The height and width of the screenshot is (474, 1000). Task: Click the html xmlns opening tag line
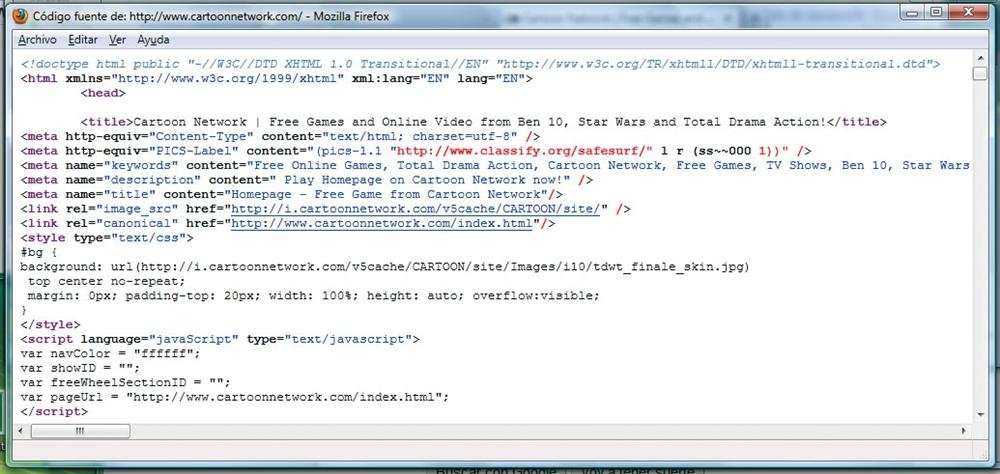point(276,78)
